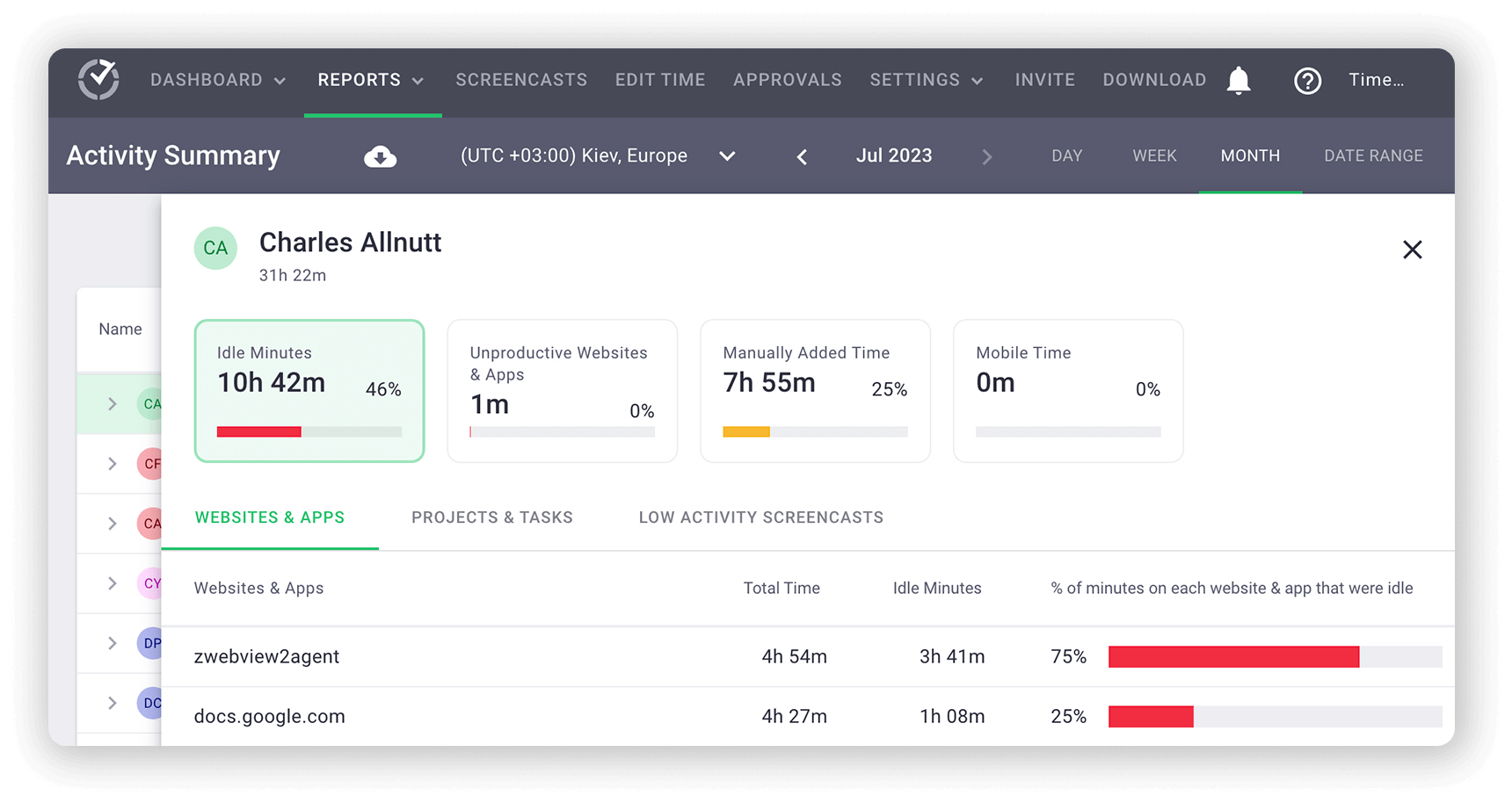Select the Mobile Time card
This screenshot has height=803, width=1512.
pyautogui.click(x=1068, y=391)
